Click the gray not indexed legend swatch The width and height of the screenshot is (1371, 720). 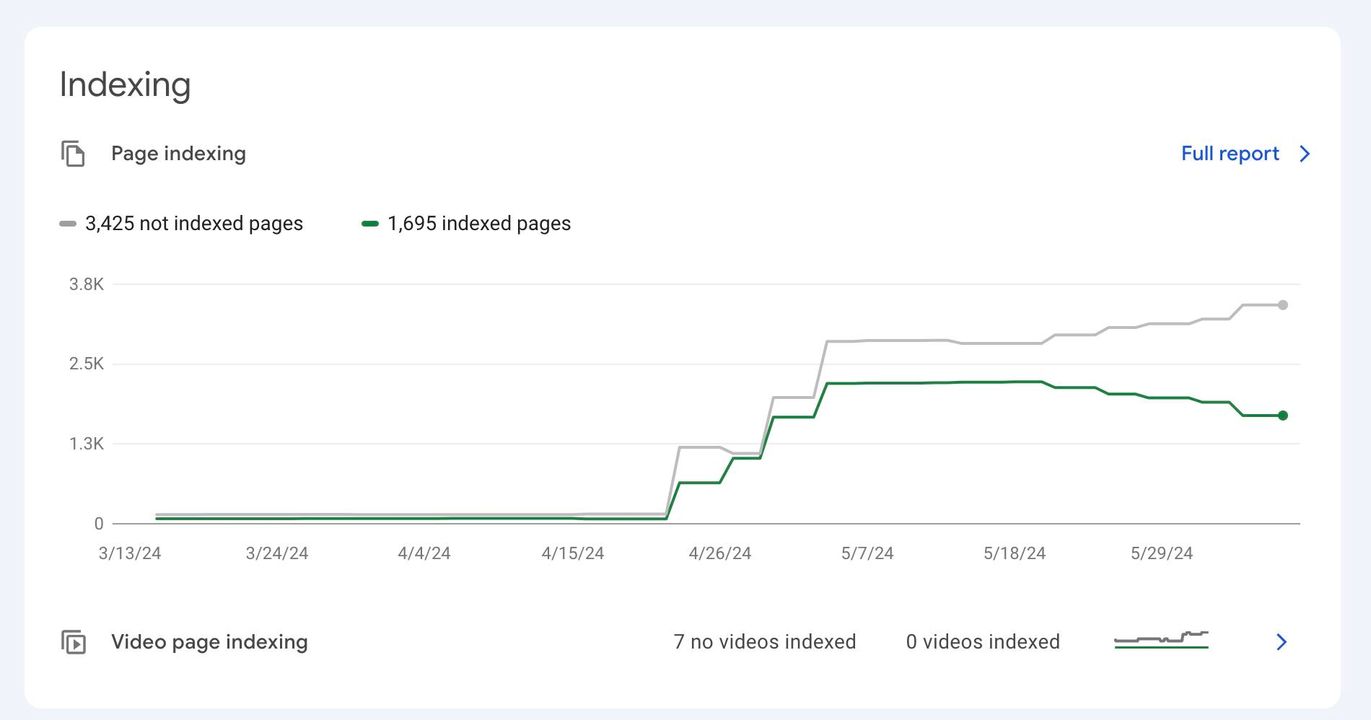click(68, 224)
